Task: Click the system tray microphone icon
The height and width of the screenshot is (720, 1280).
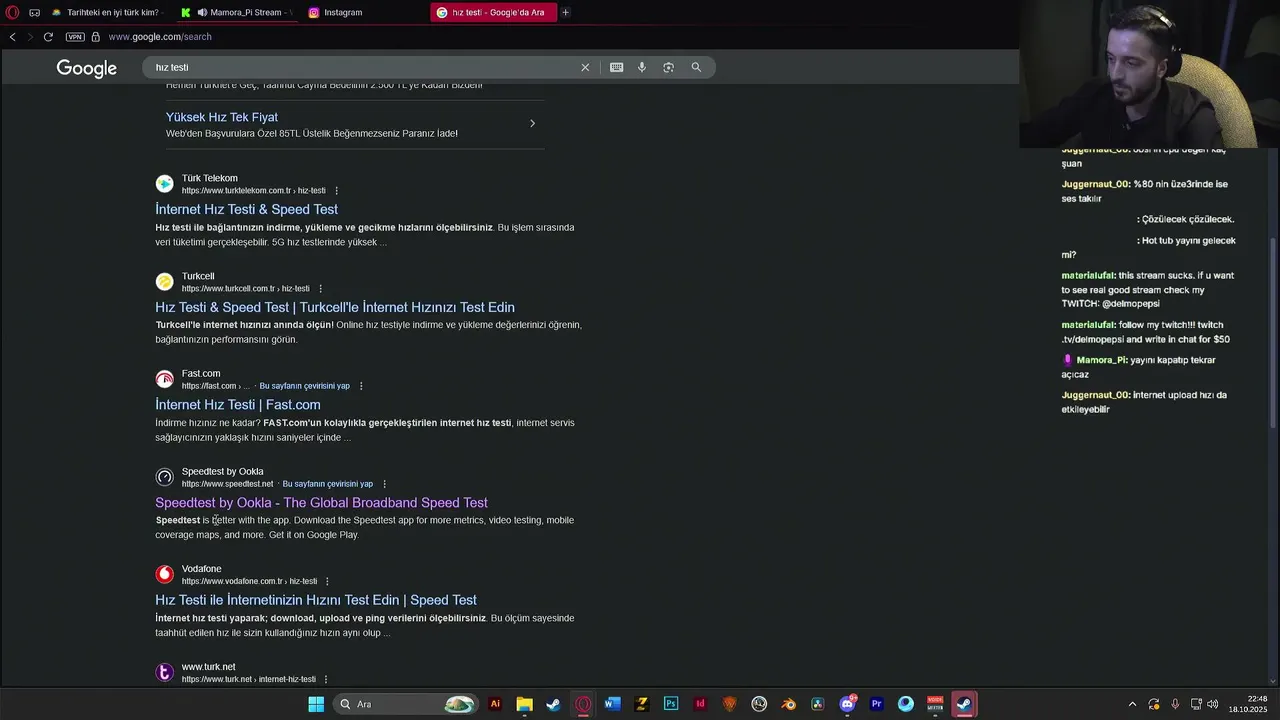Action: tap(1175, 704)
